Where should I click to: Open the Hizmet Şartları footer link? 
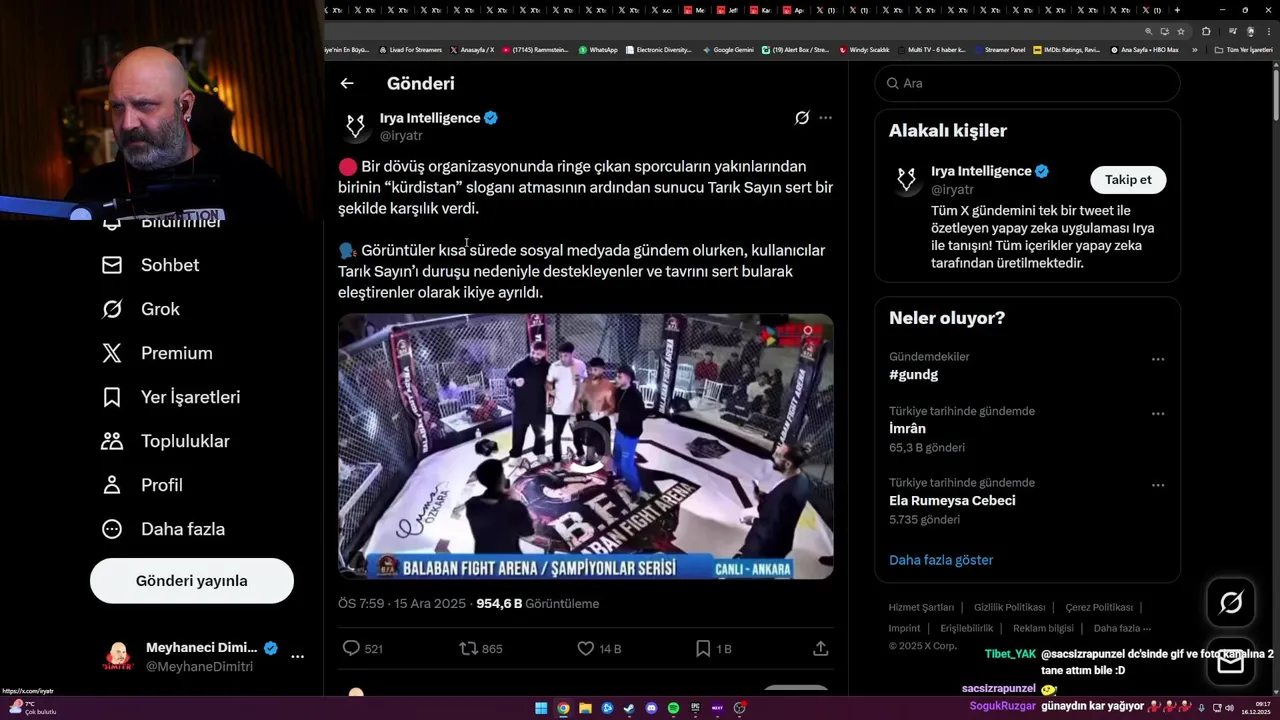(x=921, y=607)
